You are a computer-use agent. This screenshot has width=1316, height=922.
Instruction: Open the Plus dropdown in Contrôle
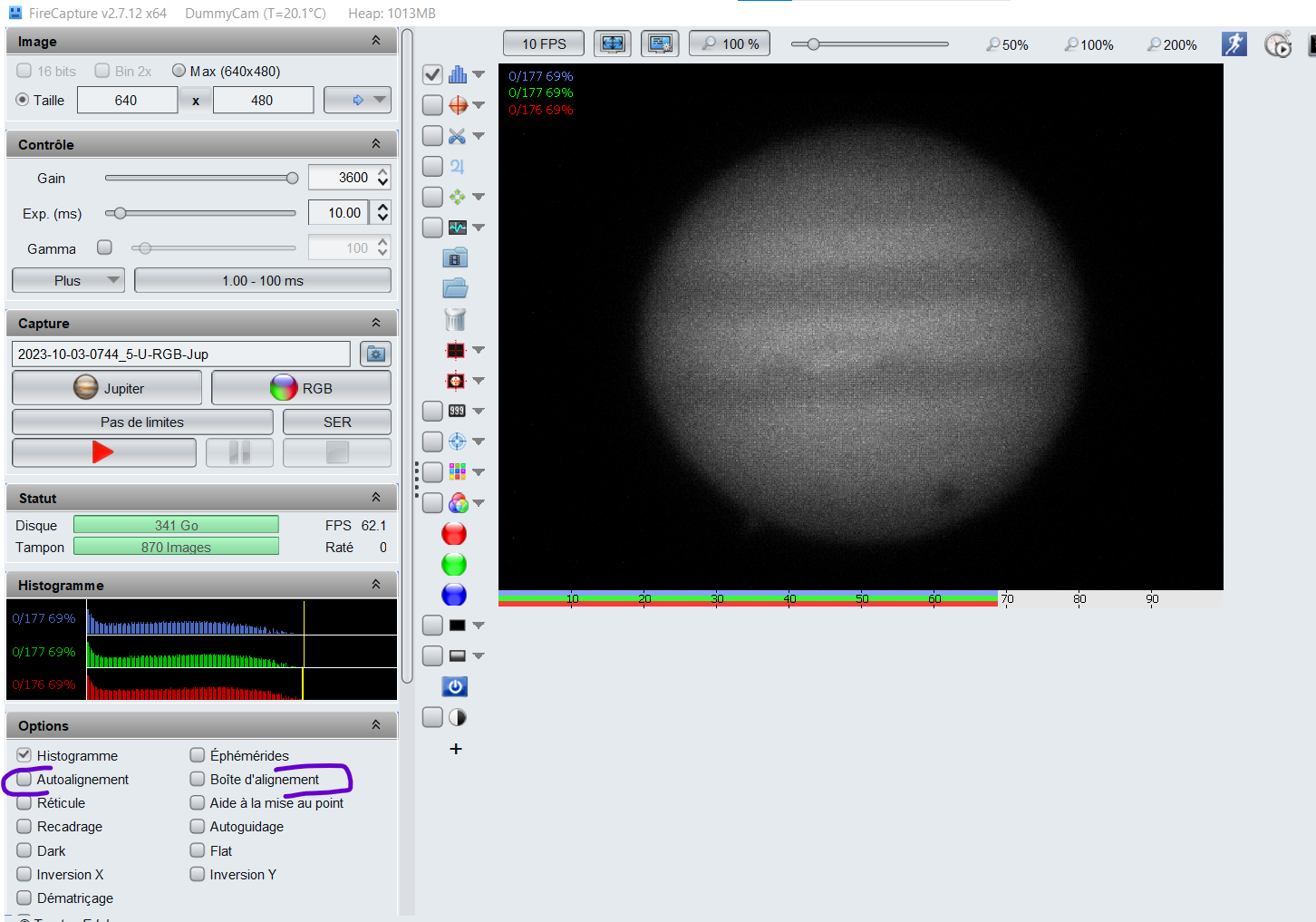(68, 280)
